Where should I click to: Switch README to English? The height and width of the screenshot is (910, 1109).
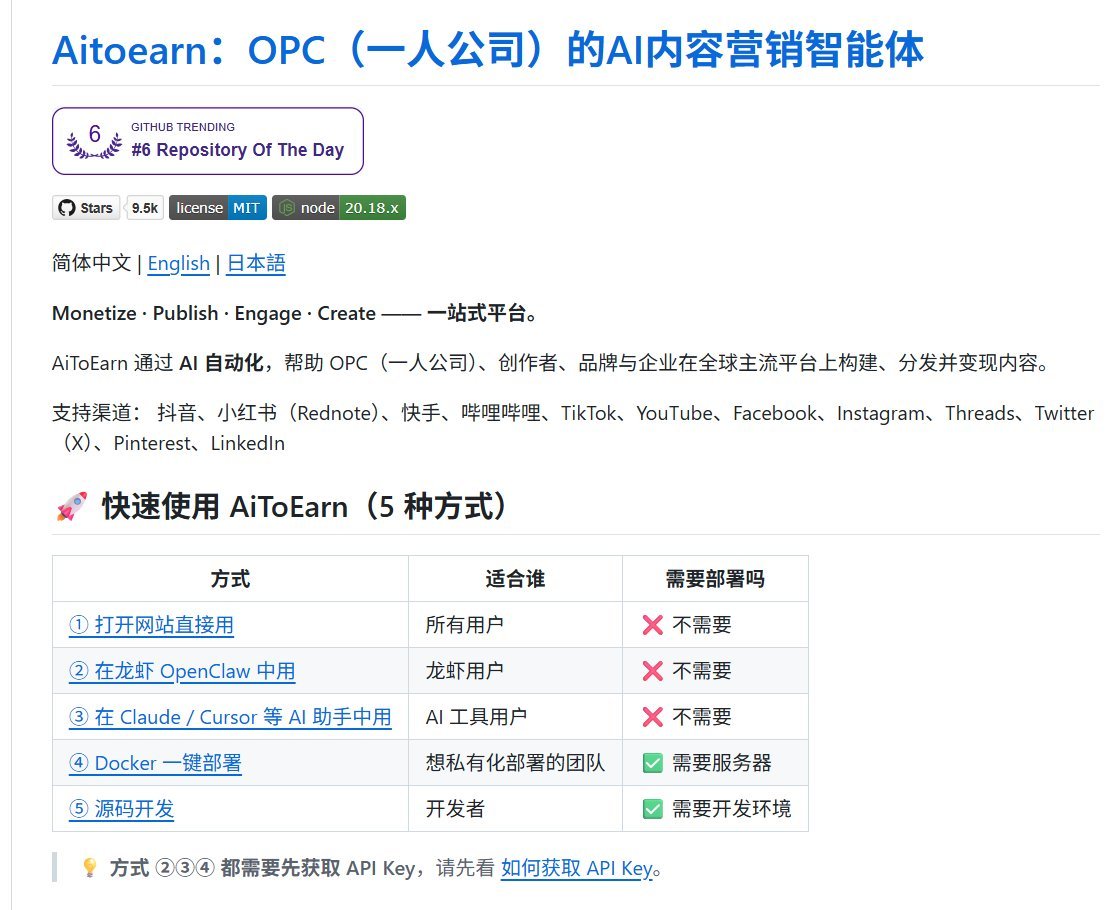point(178,264)
